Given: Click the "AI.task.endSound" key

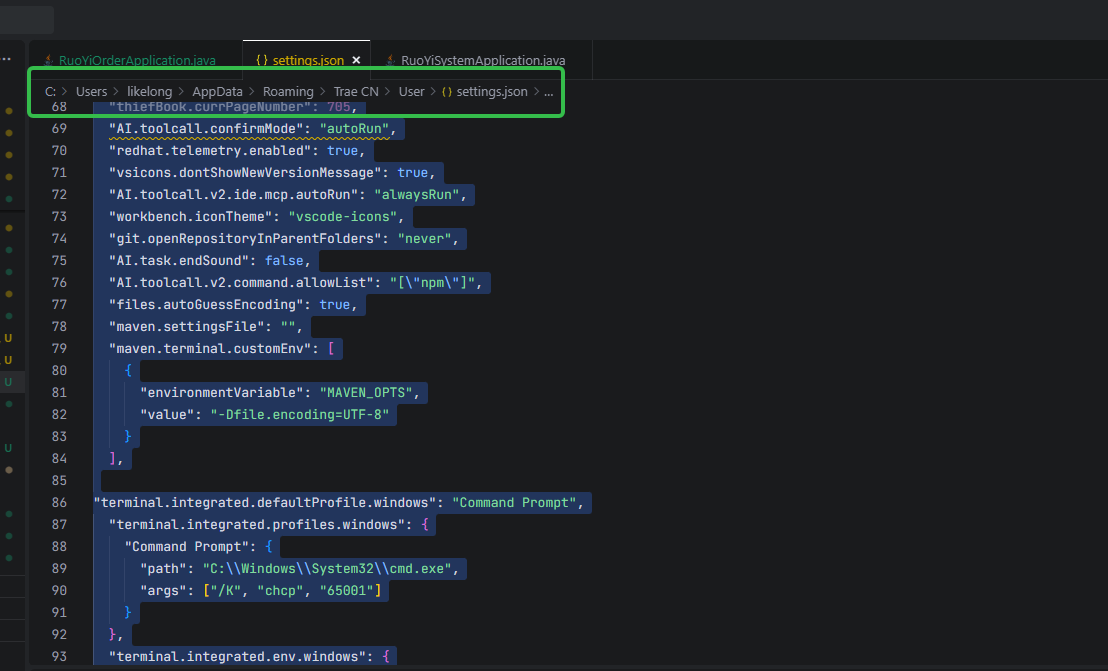Looking at the screenshot, I should tap(179, 260).
